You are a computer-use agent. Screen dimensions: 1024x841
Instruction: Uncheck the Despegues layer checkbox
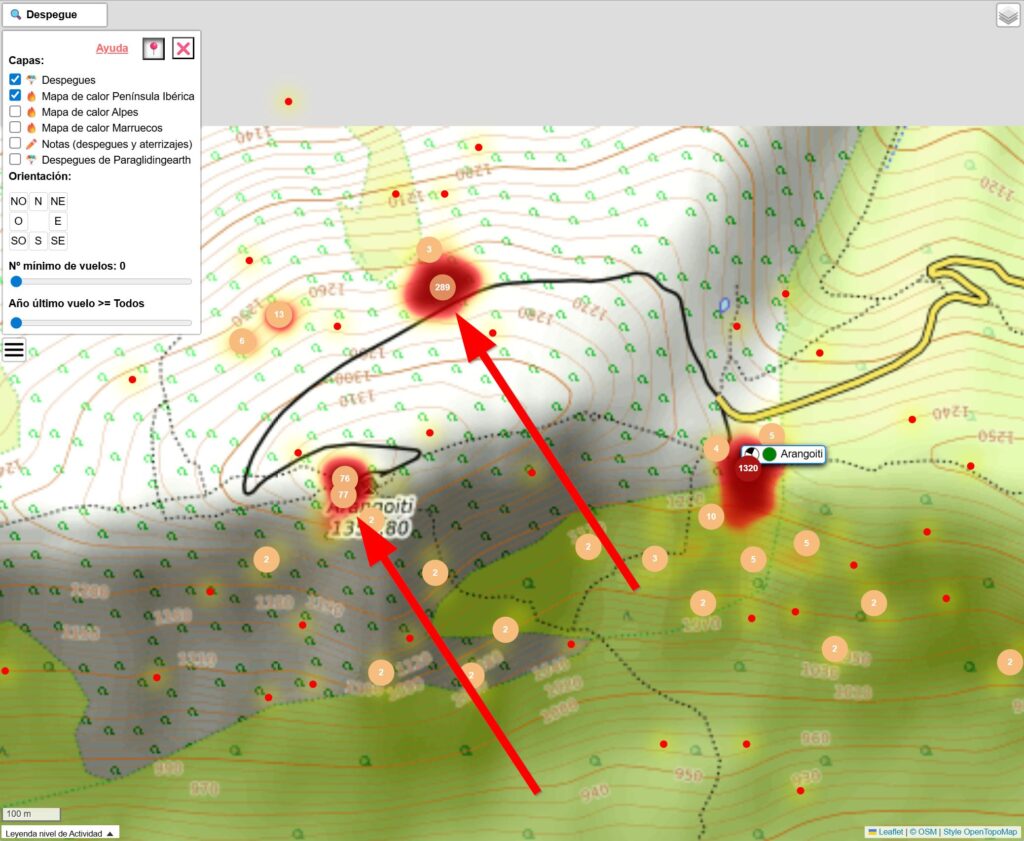(15, 79)
